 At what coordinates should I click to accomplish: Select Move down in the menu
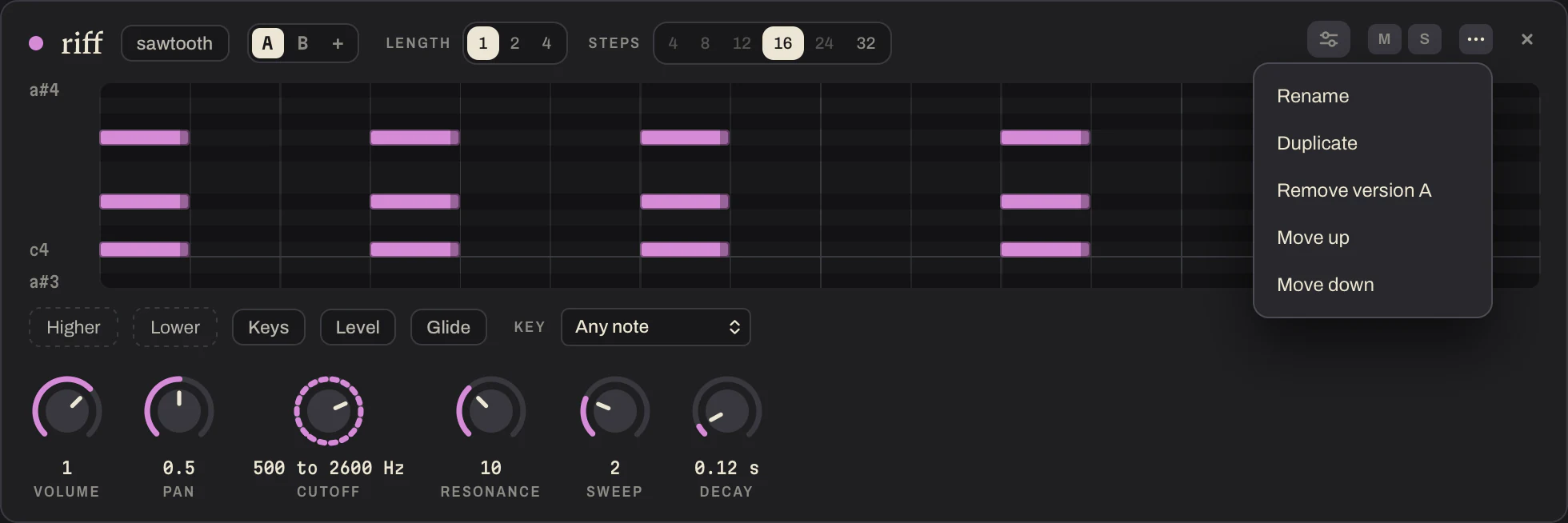(x=1373, y=285)
